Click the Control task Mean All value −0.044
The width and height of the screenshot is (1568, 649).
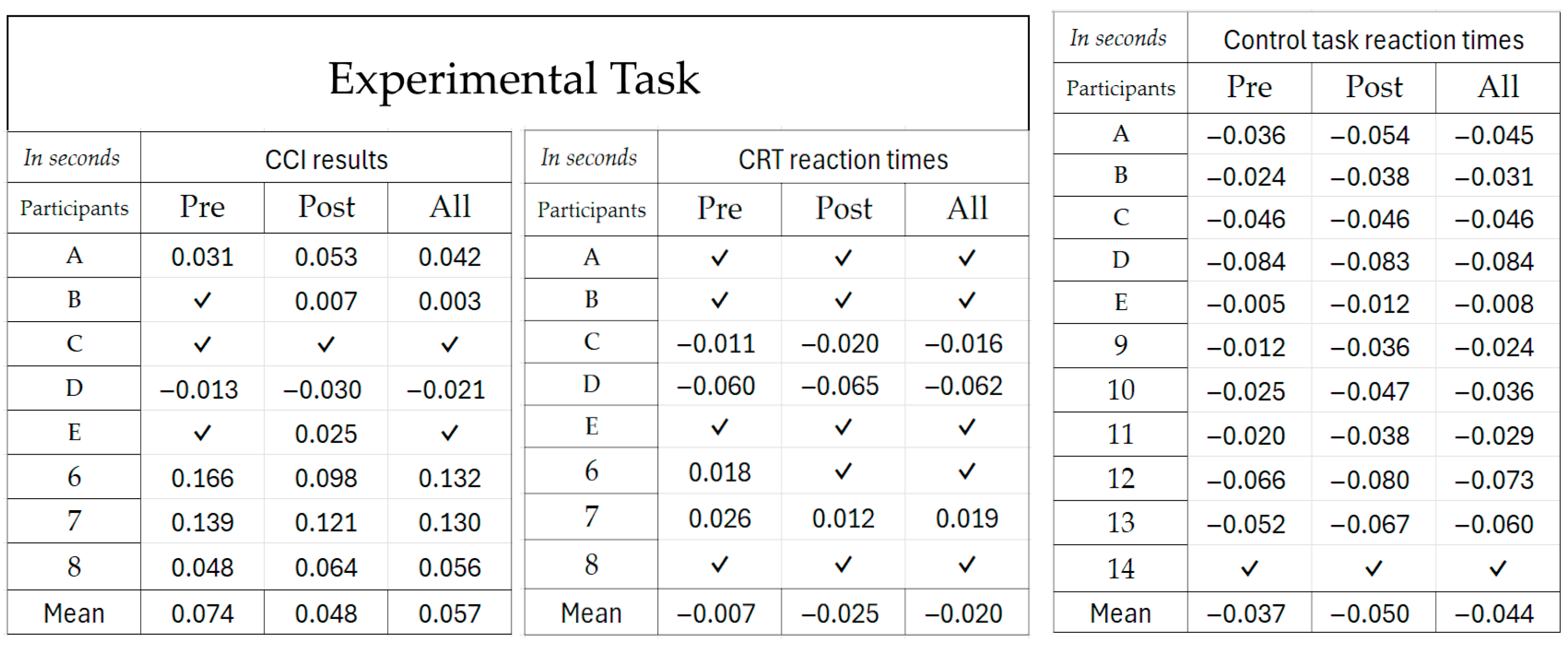(1494, 613)
